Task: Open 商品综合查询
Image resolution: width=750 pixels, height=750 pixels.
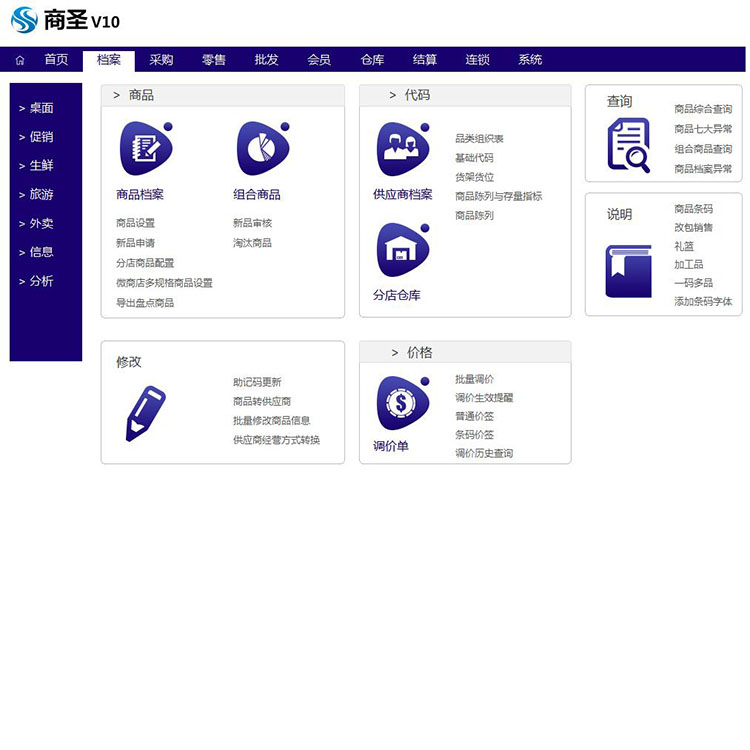Action: [x=703, y=109]
